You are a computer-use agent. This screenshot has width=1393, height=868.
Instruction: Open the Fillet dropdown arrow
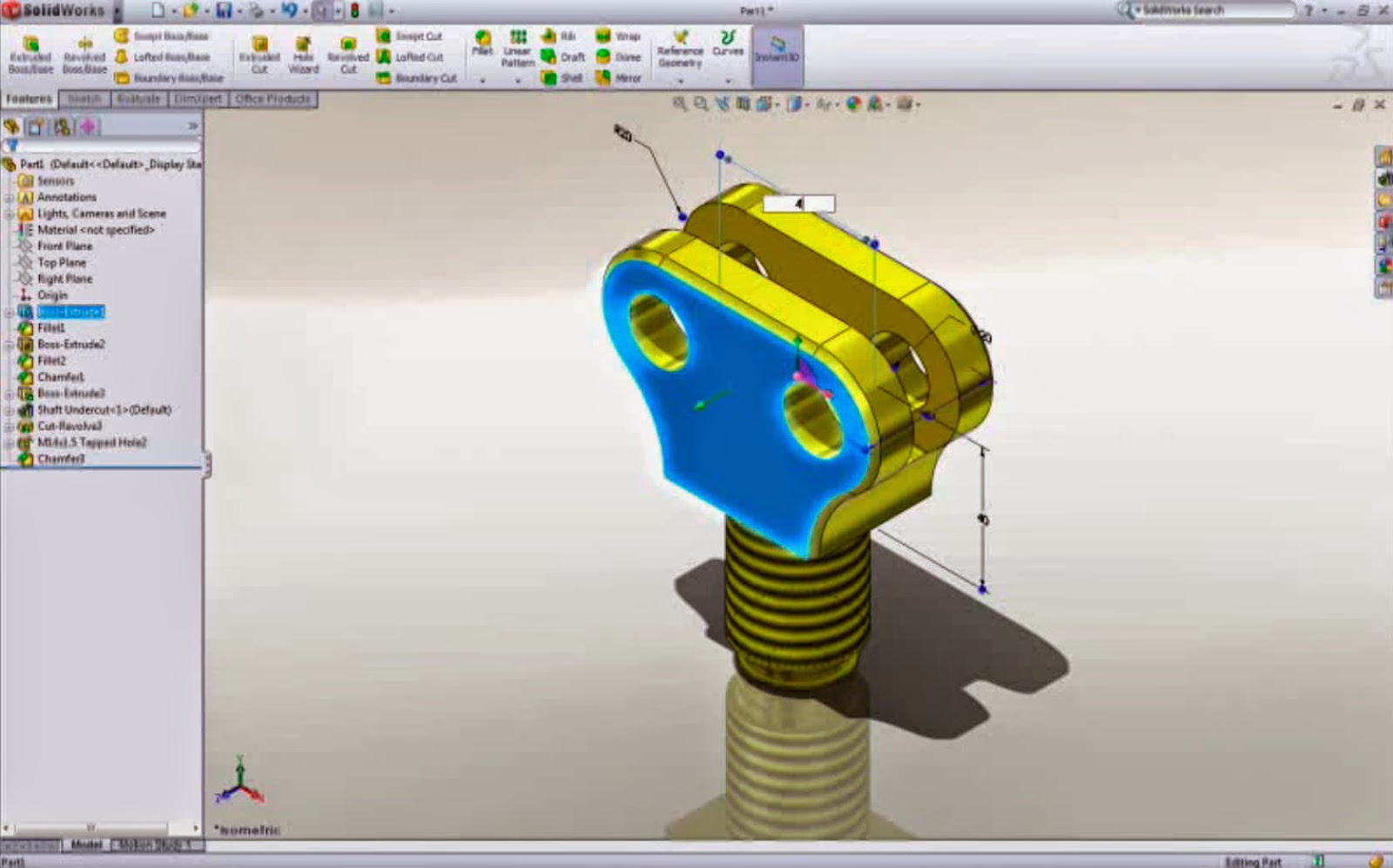coord(482,81)
